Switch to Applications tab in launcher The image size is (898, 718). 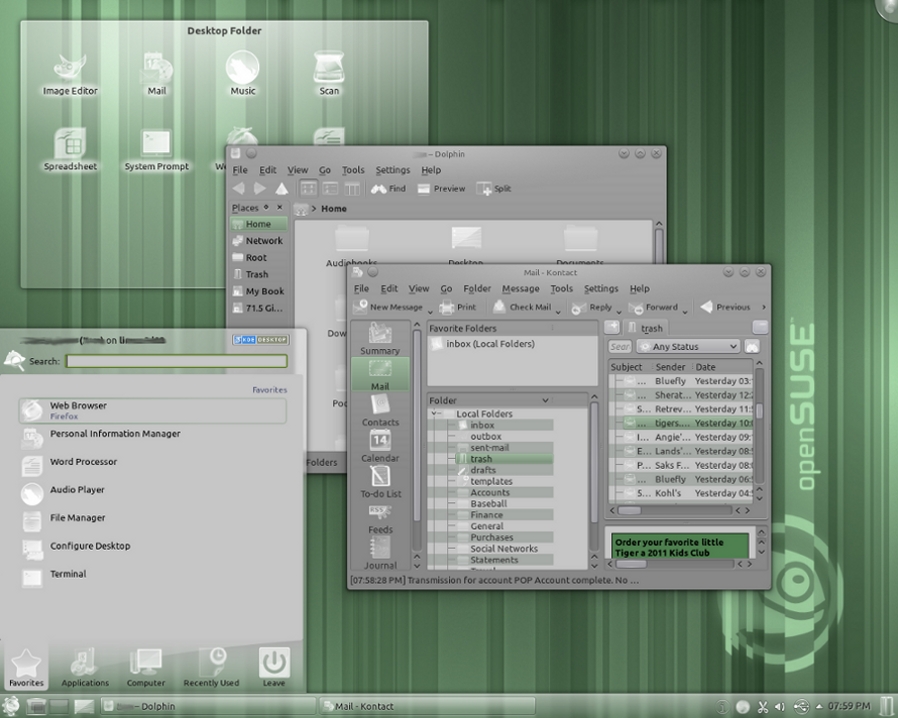[x=85, y=667]
